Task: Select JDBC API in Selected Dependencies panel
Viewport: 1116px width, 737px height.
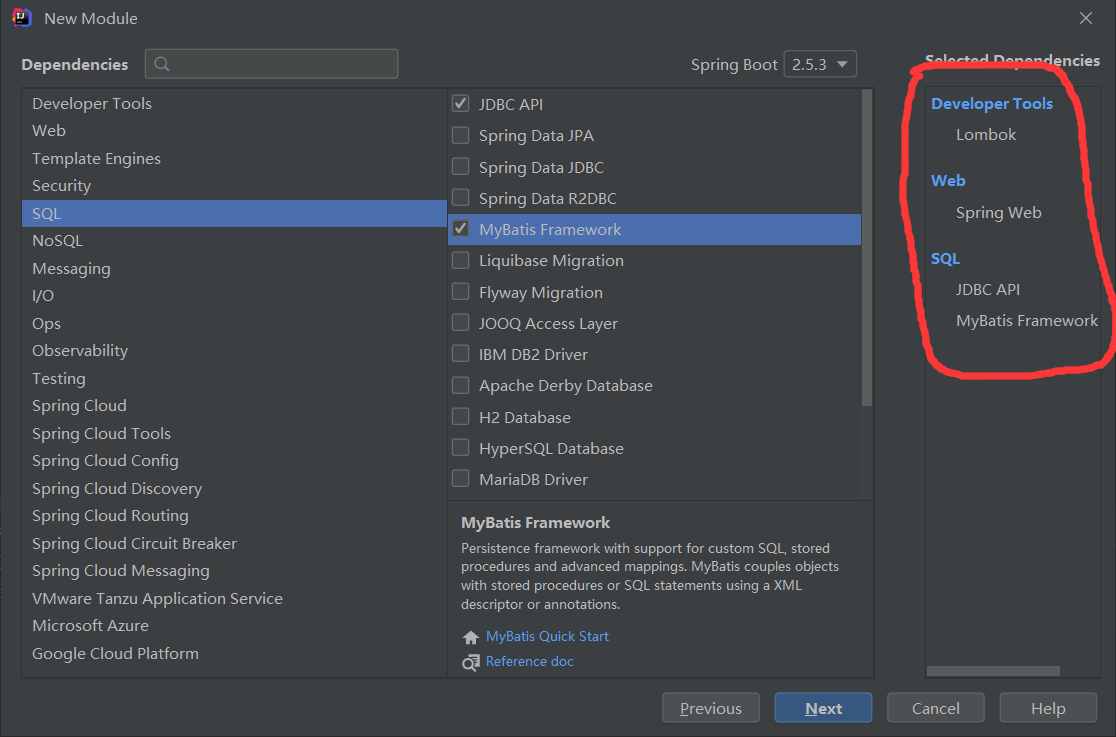Action: [988, 289]
